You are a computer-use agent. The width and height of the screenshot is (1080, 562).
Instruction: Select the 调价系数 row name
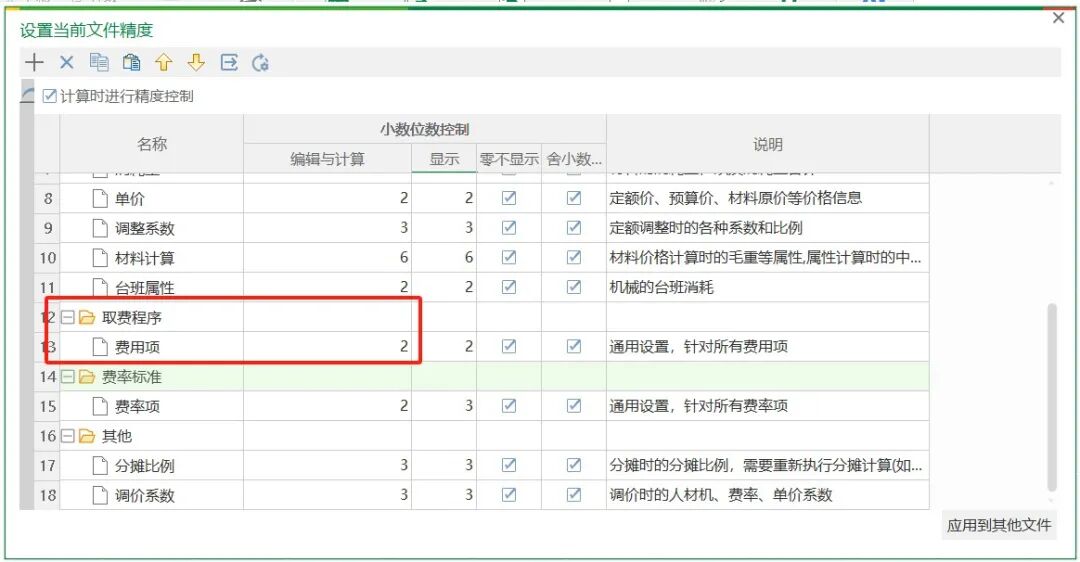click(145, 496)
